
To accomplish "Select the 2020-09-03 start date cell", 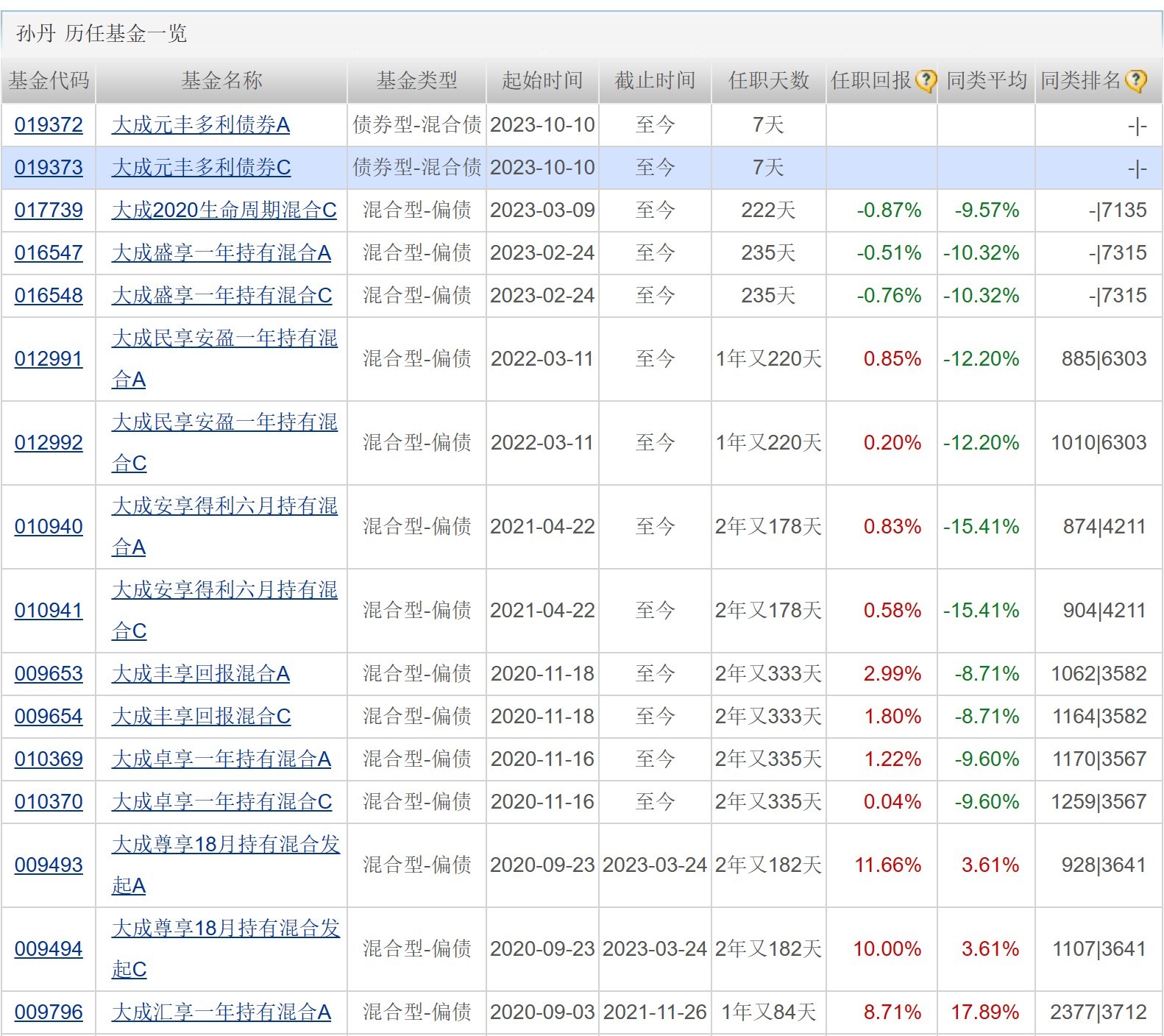I will [542, 1012].
